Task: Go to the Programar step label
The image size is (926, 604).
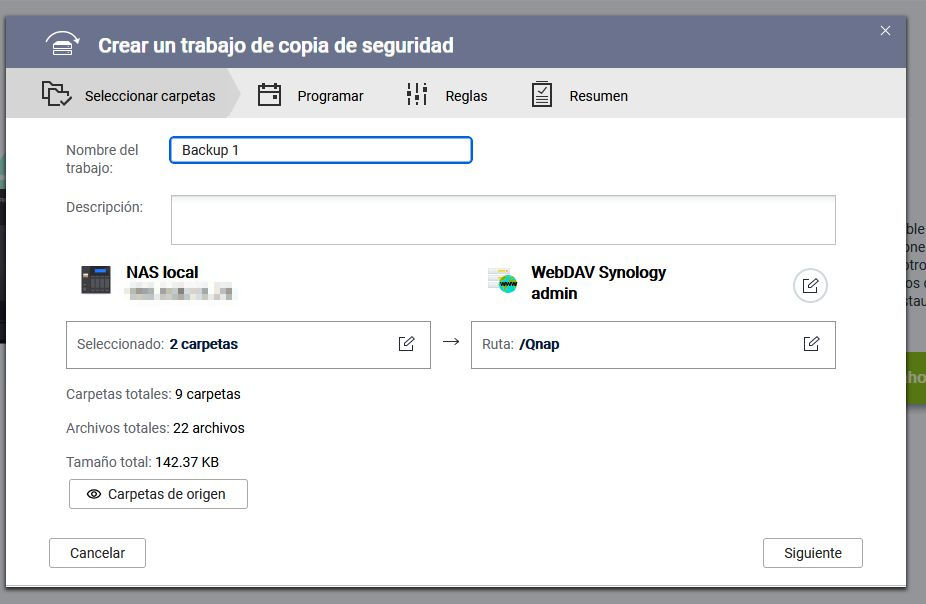Action: tap(330, 96)
